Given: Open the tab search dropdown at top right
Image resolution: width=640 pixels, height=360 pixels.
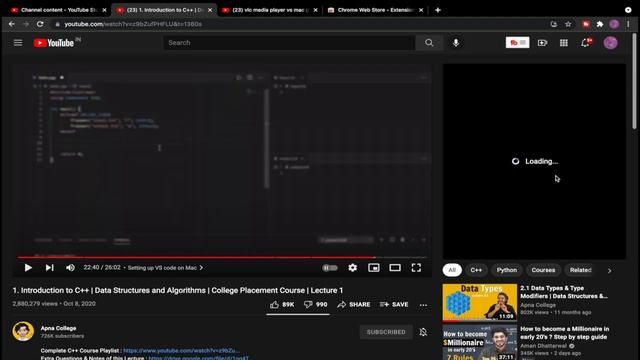Looking at the screenshot, I should click(628, 10).
